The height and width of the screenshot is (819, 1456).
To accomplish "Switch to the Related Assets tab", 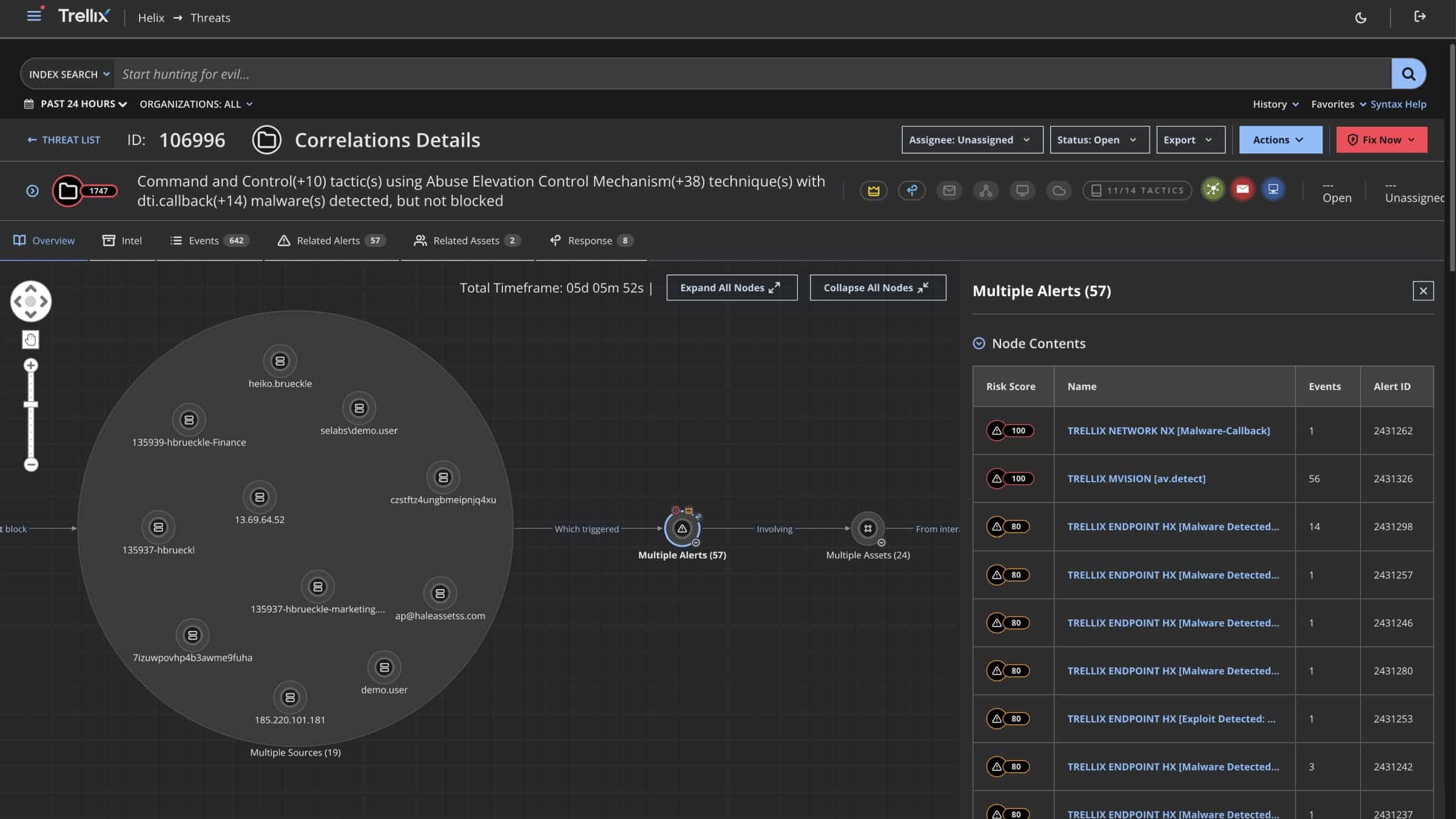I will click(x=467, y=241).
